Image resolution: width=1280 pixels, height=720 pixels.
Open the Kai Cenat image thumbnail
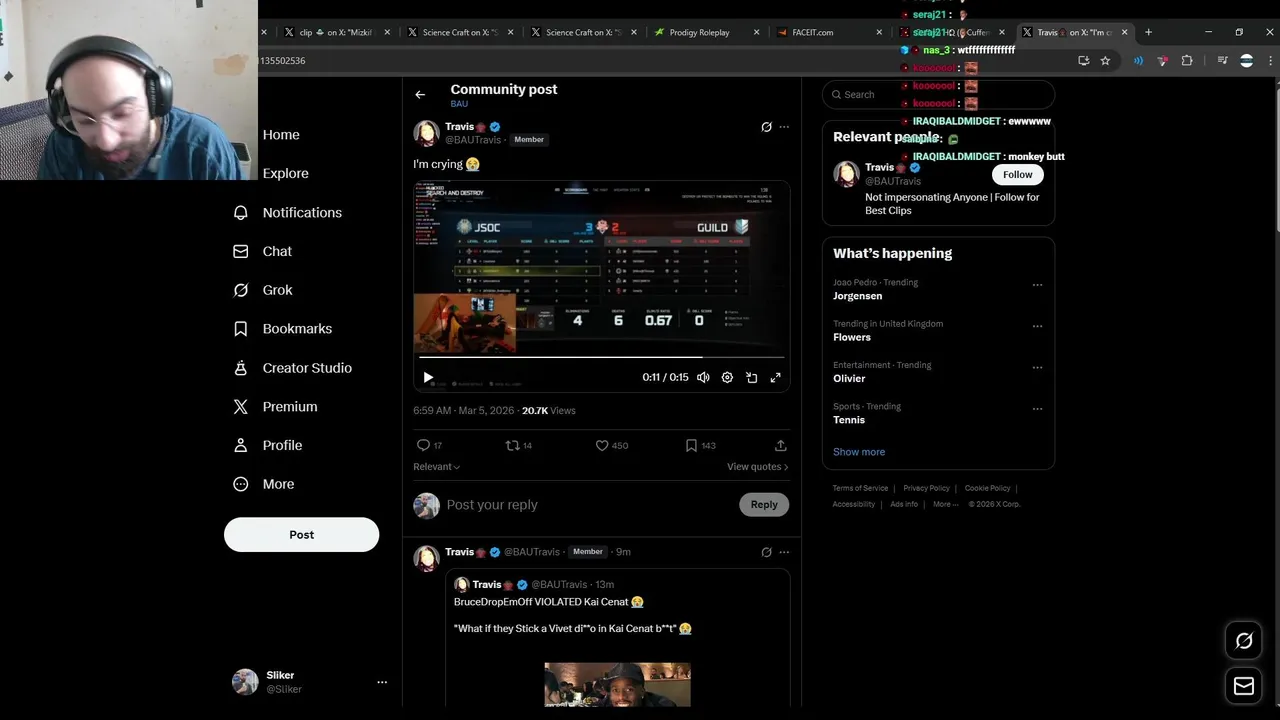(617, 684)
